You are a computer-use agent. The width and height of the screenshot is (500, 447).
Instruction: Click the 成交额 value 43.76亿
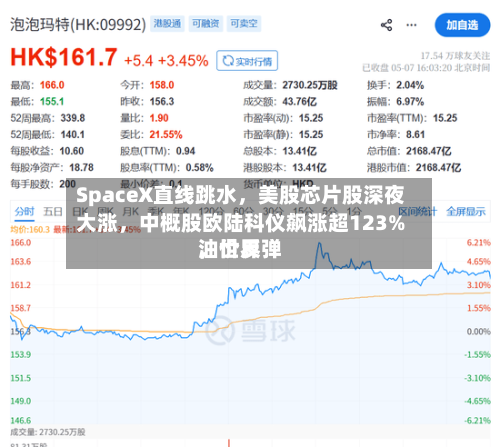point(299,101)
